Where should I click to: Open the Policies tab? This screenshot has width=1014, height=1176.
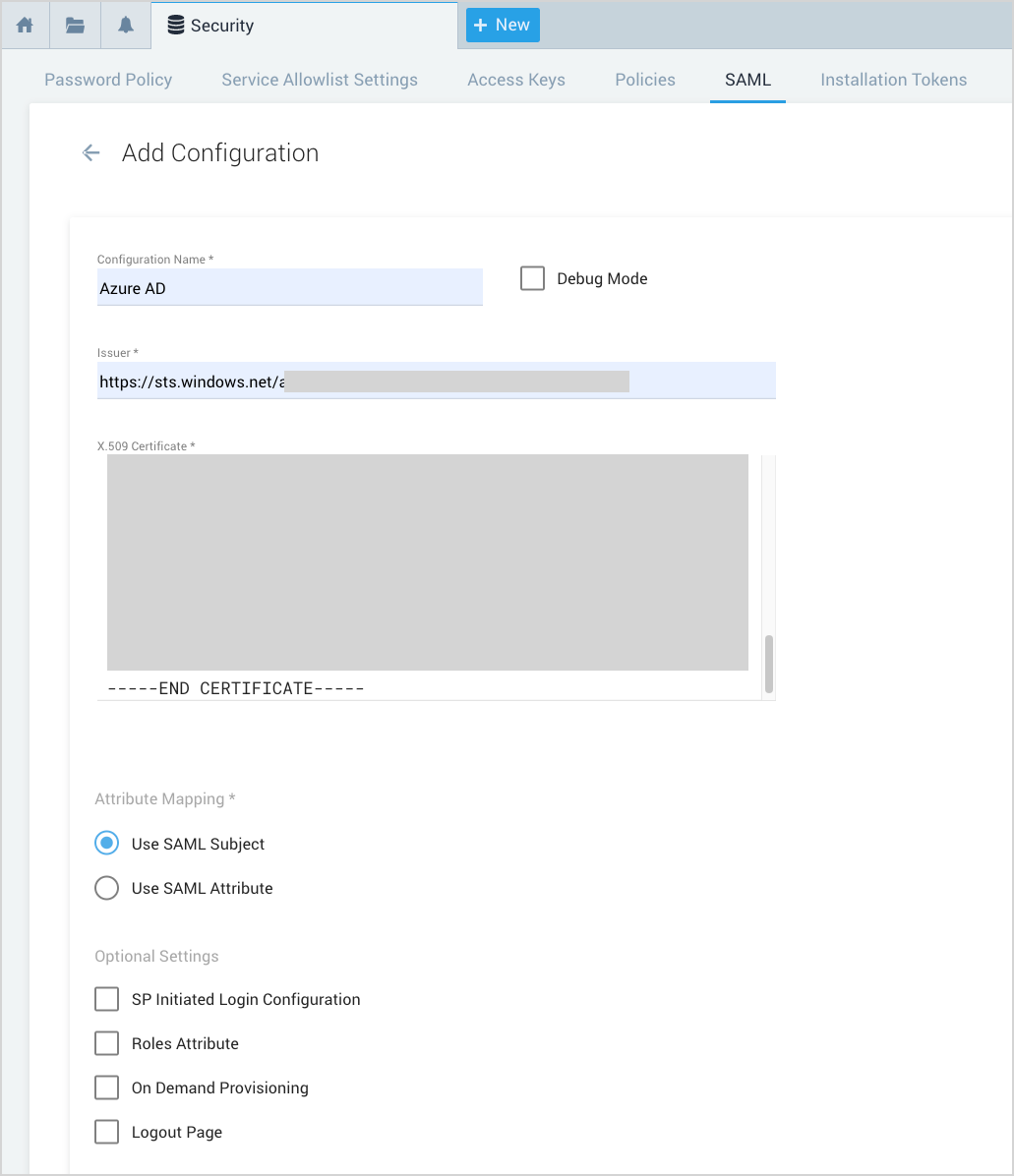[644, 80]
